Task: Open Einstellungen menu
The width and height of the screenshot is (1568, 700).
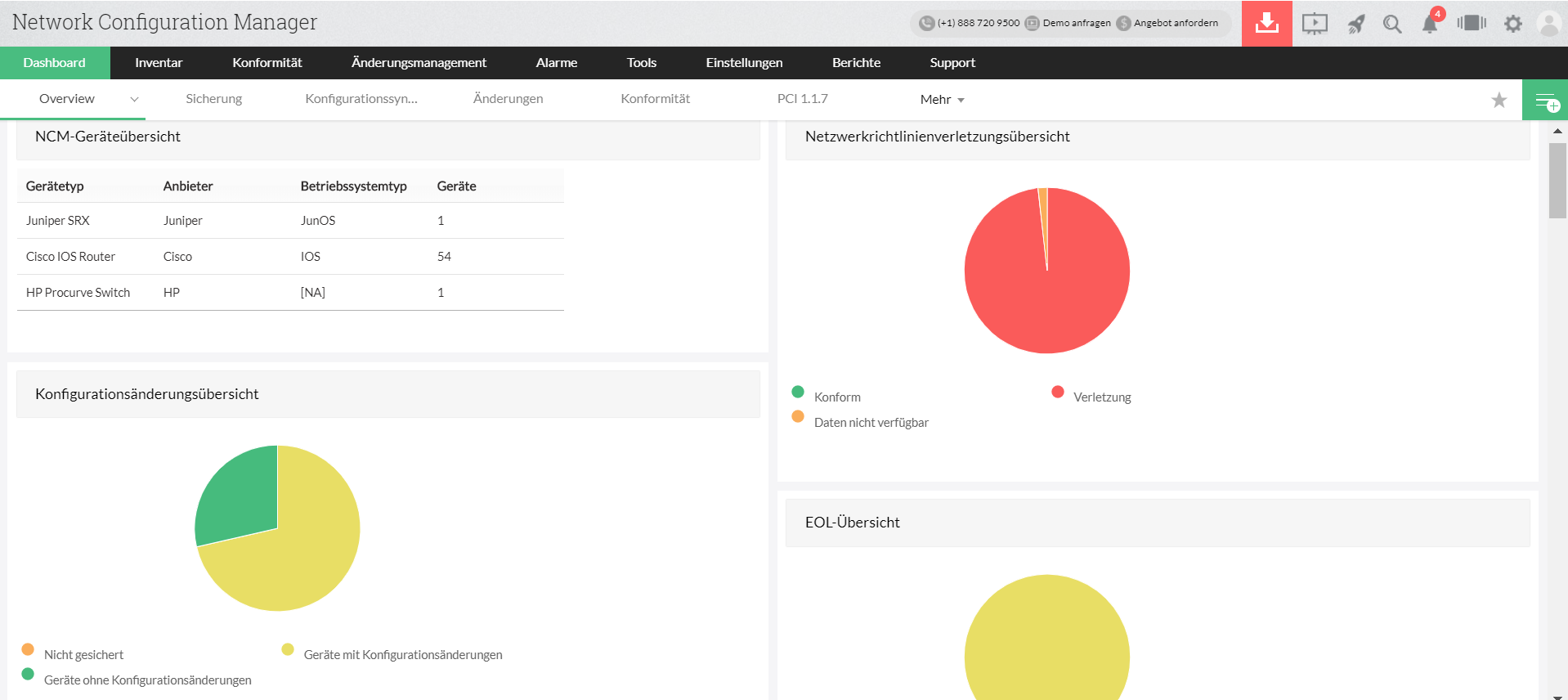Action: pyautogui.click(x=744, y=63)
